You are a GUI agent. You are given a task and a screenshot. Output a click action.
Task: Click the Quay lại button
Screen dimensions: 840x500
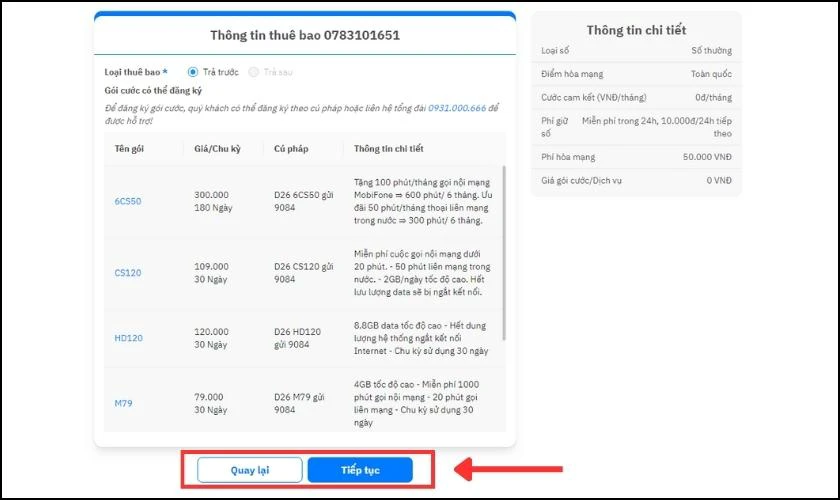point(250,470)
